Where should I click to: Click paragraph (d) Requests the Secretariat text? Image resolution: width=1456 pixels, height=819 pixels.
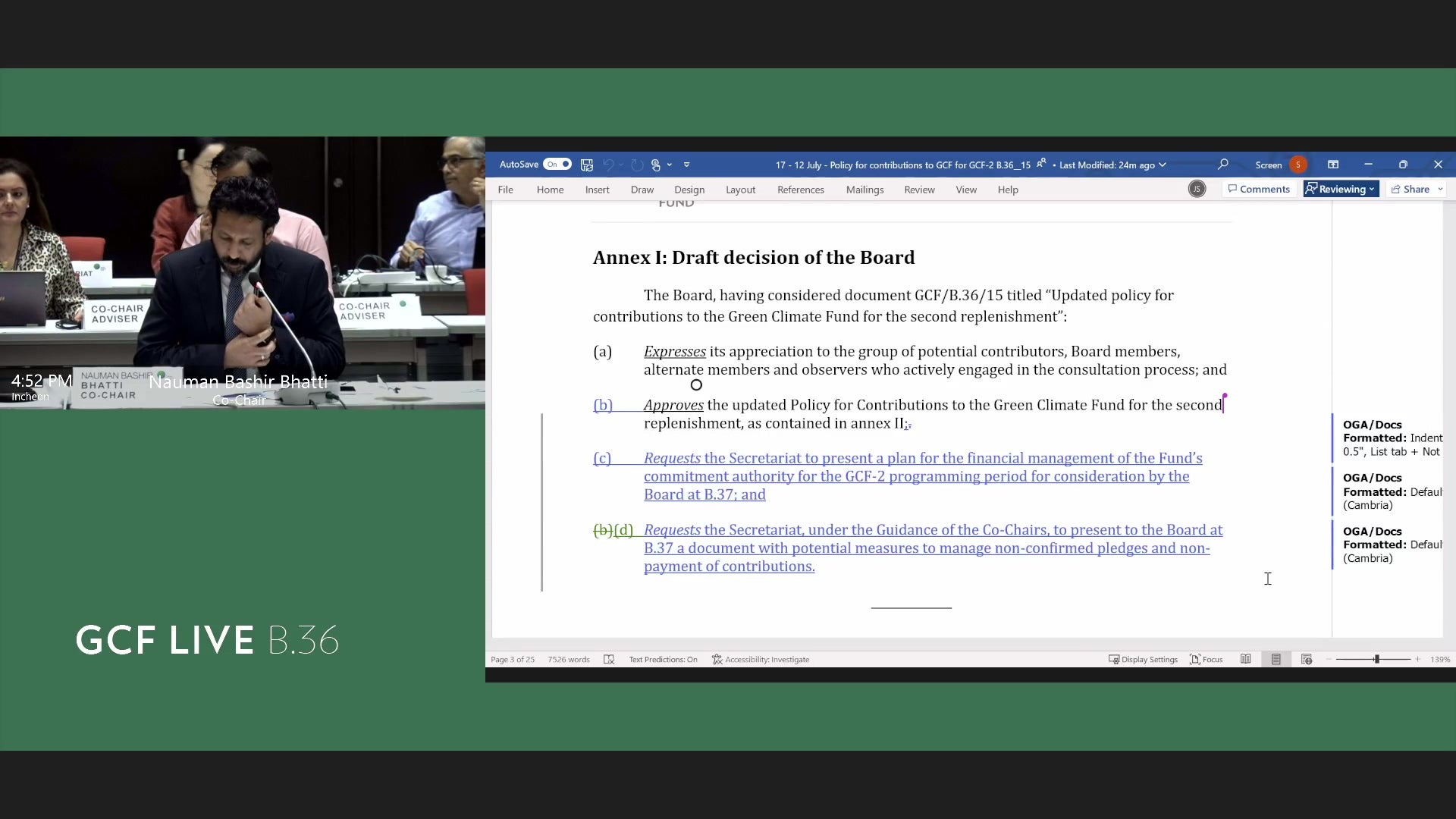pos(933,548)
